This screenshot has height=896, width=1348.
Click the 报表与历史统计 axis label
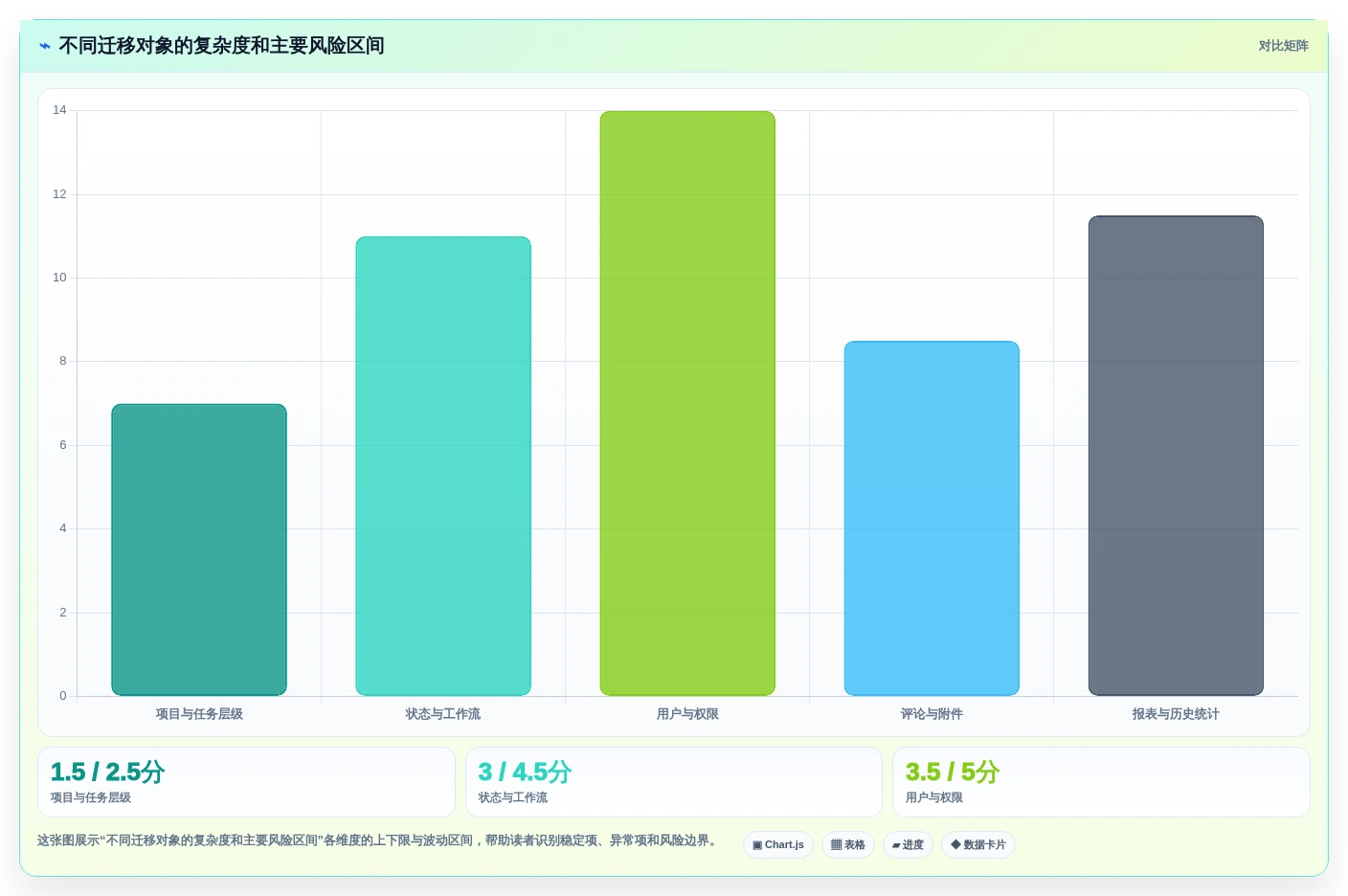click(x=1176, y=714)
